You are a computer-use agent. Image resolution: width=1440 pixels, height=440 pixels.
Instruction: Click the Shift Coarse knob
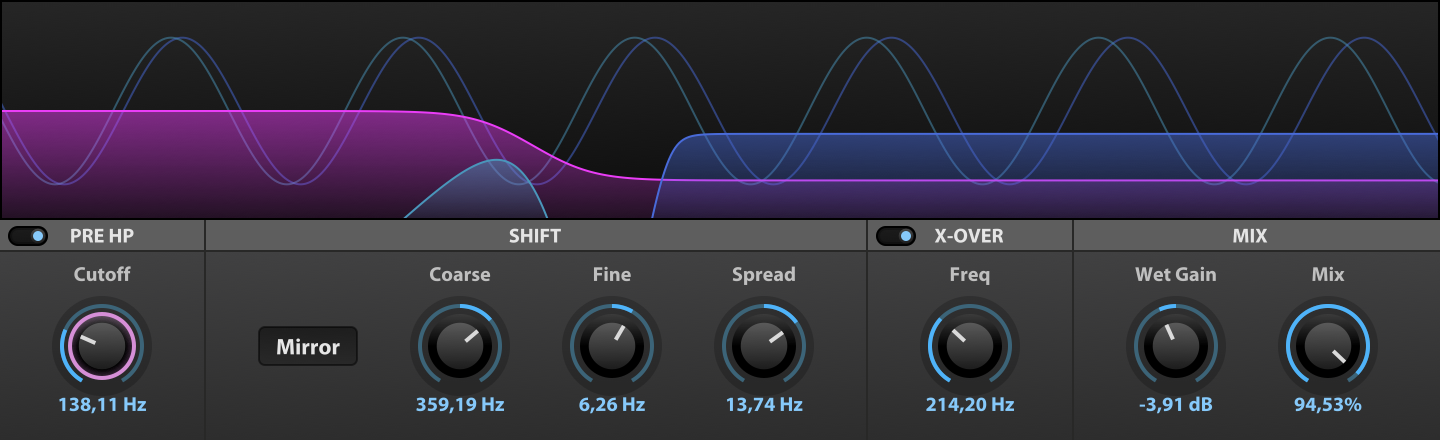tap(460, 346)
